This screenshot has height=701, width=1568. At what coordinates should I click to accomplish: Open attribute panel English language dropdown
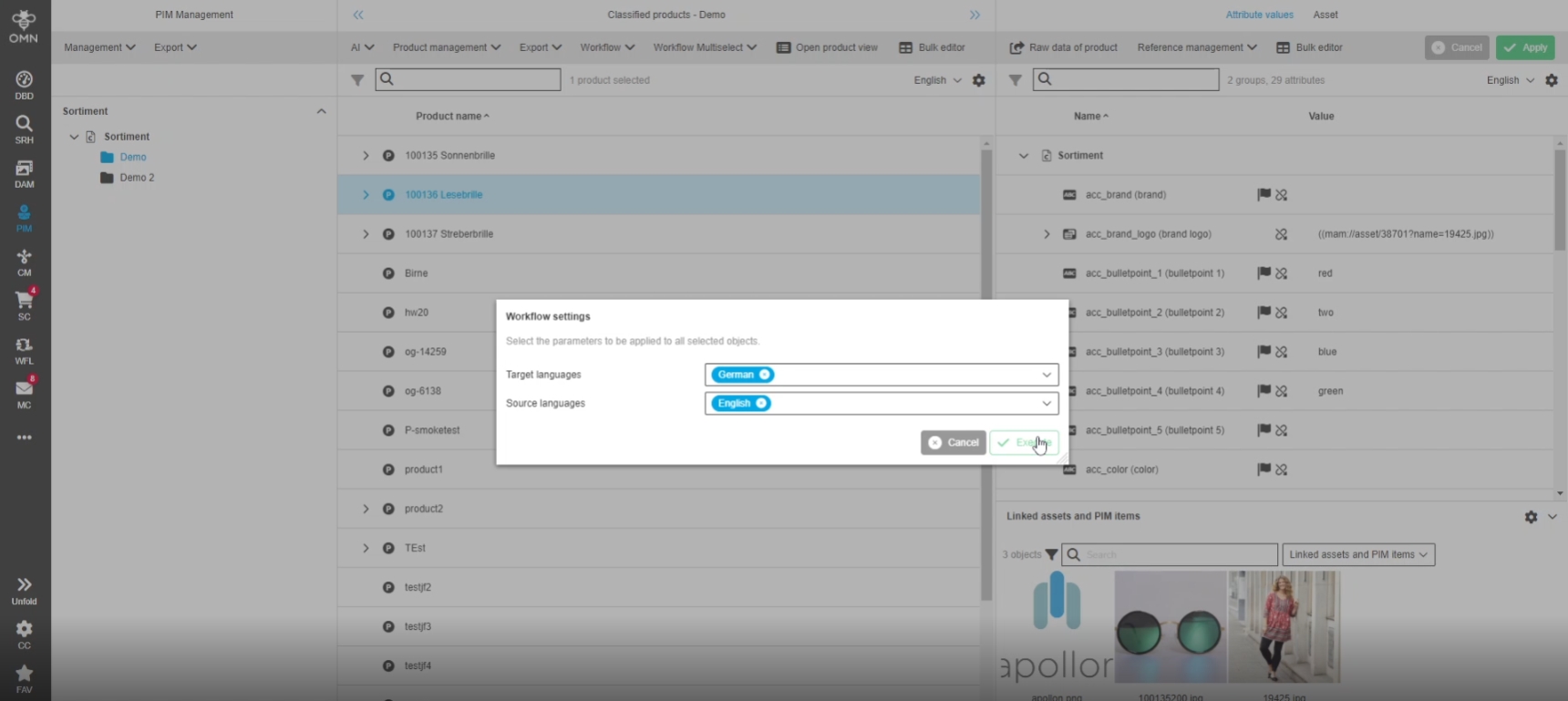[x=1510, y=80]
